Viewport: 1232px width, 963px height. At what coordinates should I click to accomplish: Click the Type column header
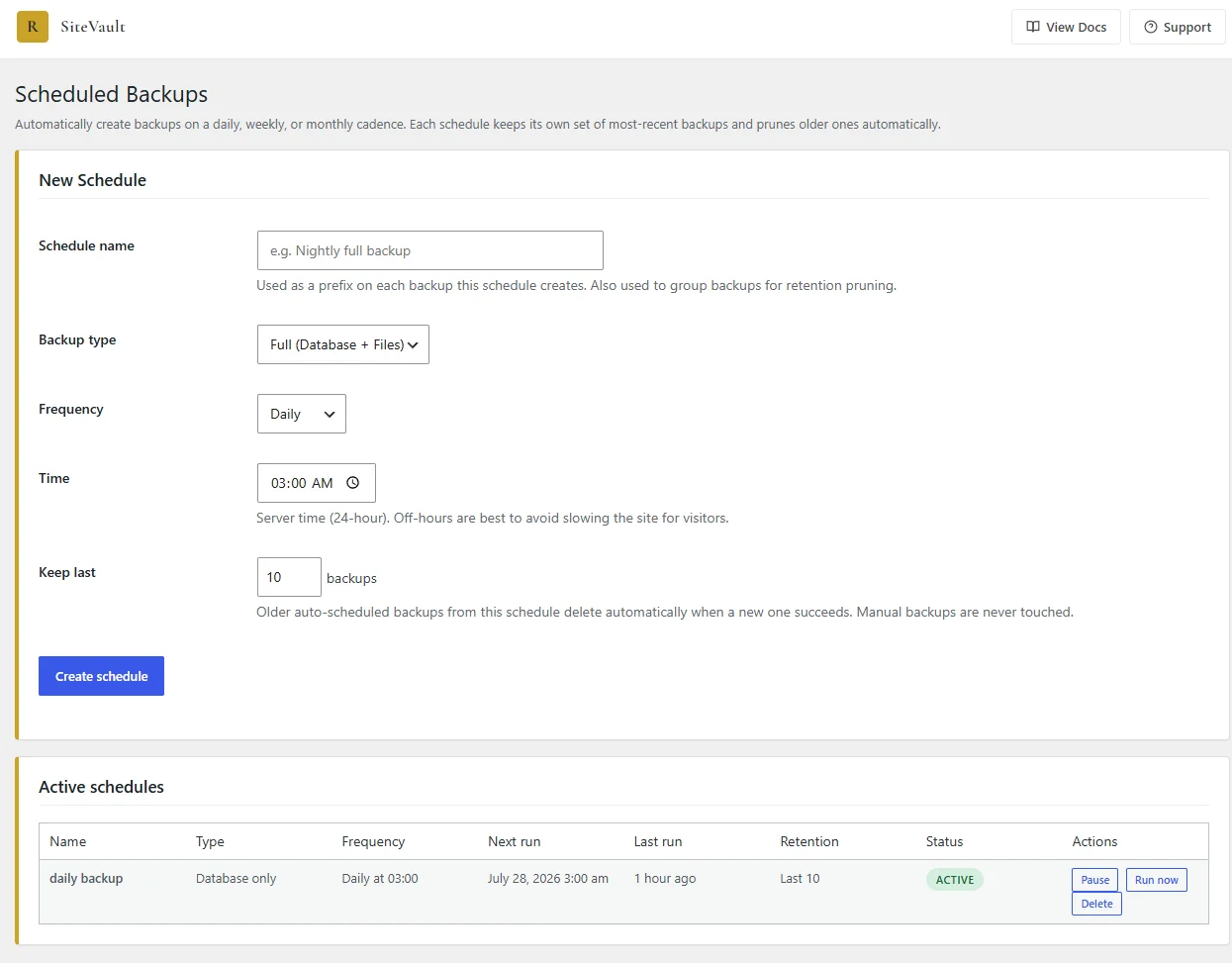(210, 841)
